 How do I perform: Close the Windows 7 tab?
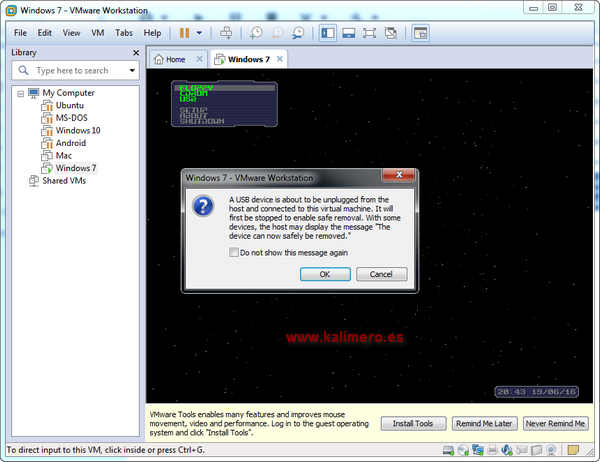(280, 59)
